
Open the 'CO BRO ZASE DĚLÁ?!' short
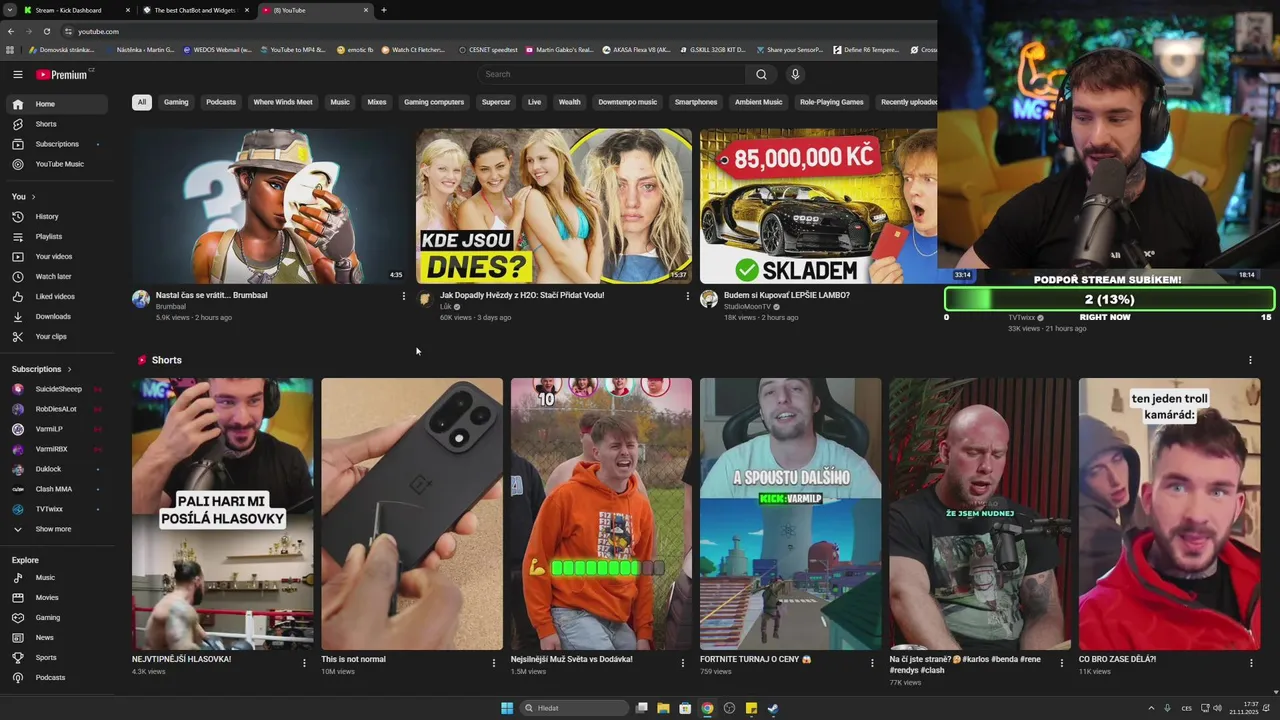(1169, 514)
